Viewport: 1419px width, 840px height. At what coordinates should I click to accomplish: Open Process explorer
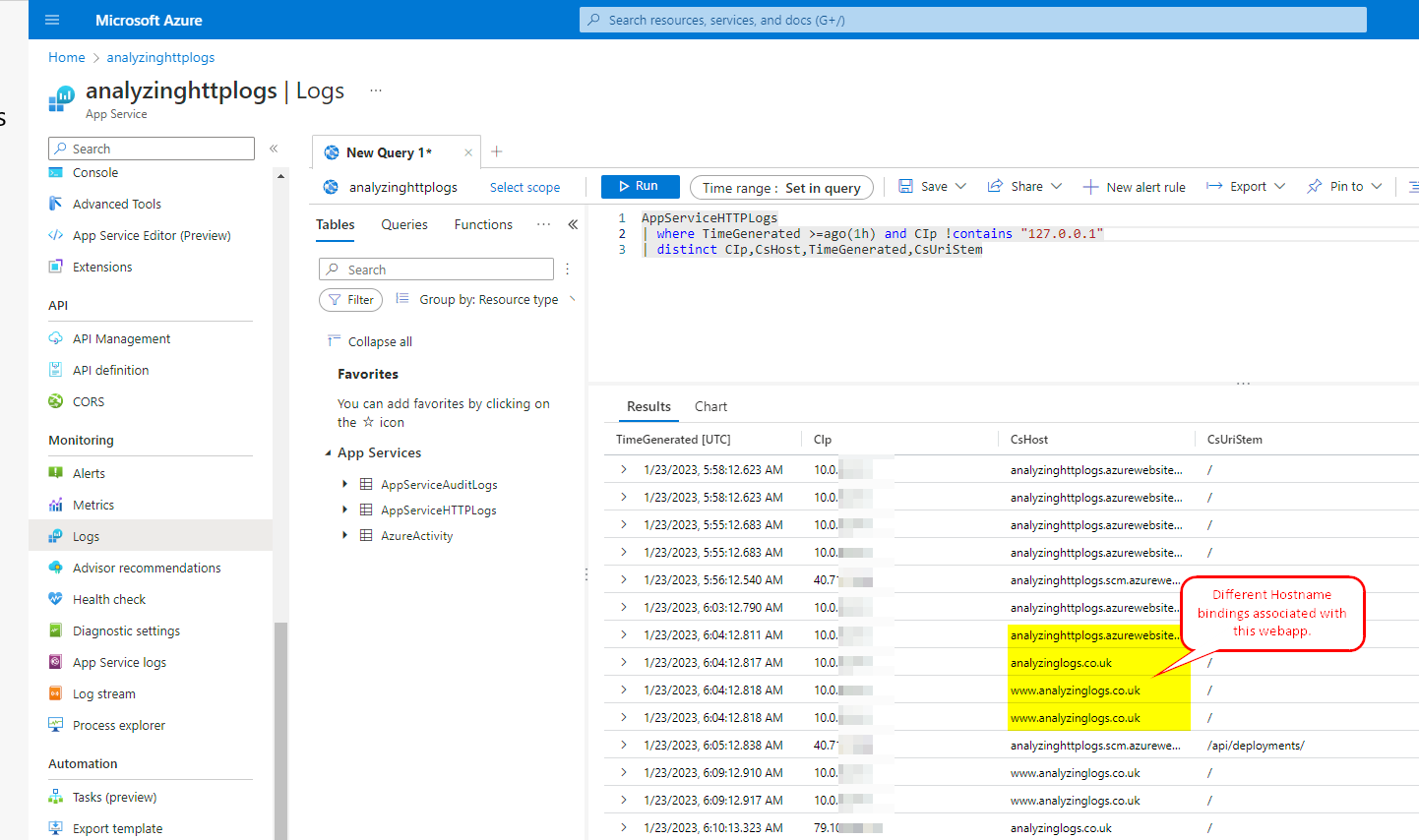[x=119, y=725]
